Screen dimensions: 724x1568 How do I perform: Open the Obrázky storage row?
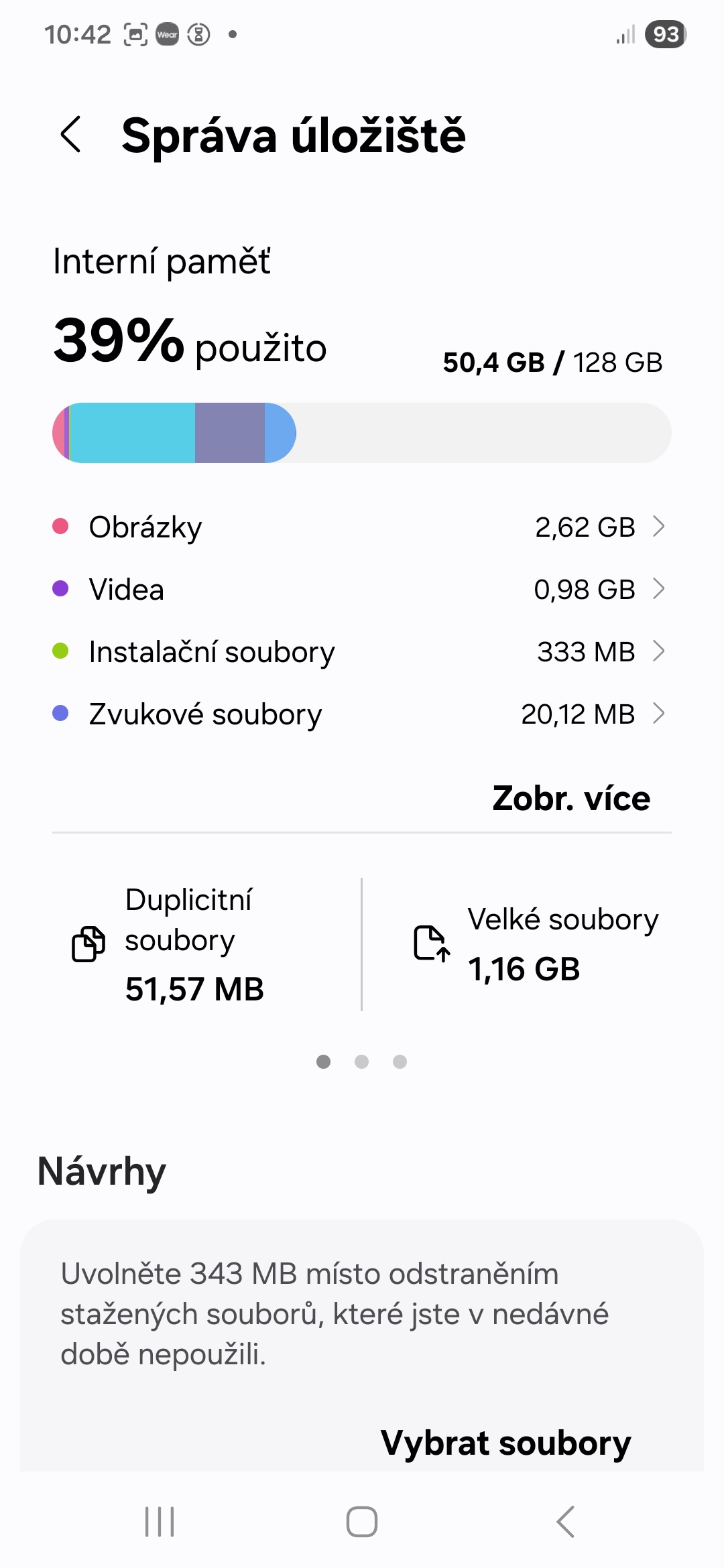coord(335,527)
